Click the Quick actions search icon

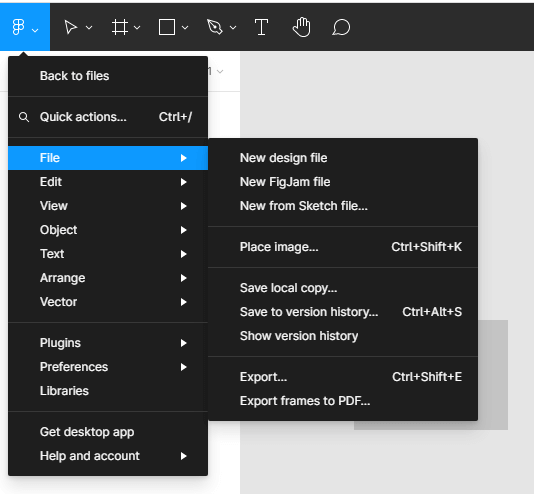pyautogui.click(x=23, y=117)
